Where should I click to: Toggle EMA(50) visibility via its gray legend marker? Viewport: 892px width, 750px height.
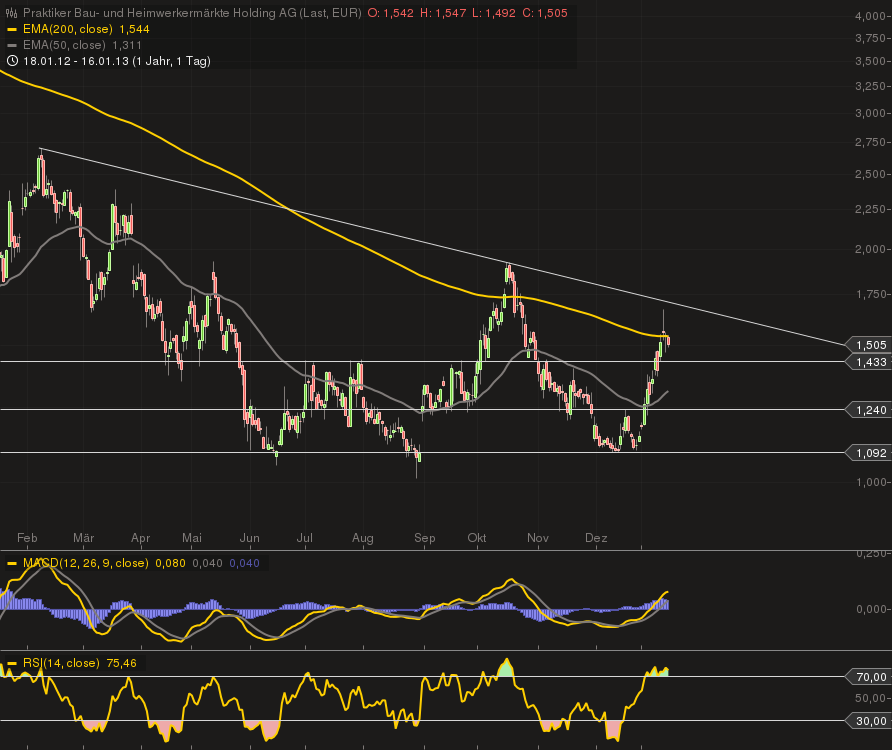pyautogui.click(x=12, y=45)
